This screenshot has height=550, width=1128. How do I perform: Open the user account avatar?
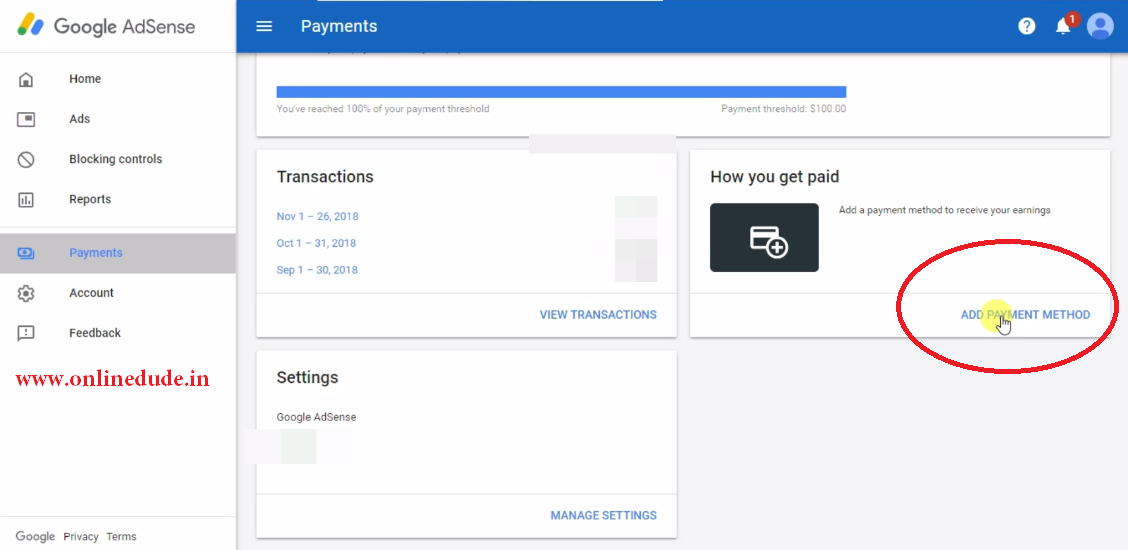click(x=1100, y=27)
